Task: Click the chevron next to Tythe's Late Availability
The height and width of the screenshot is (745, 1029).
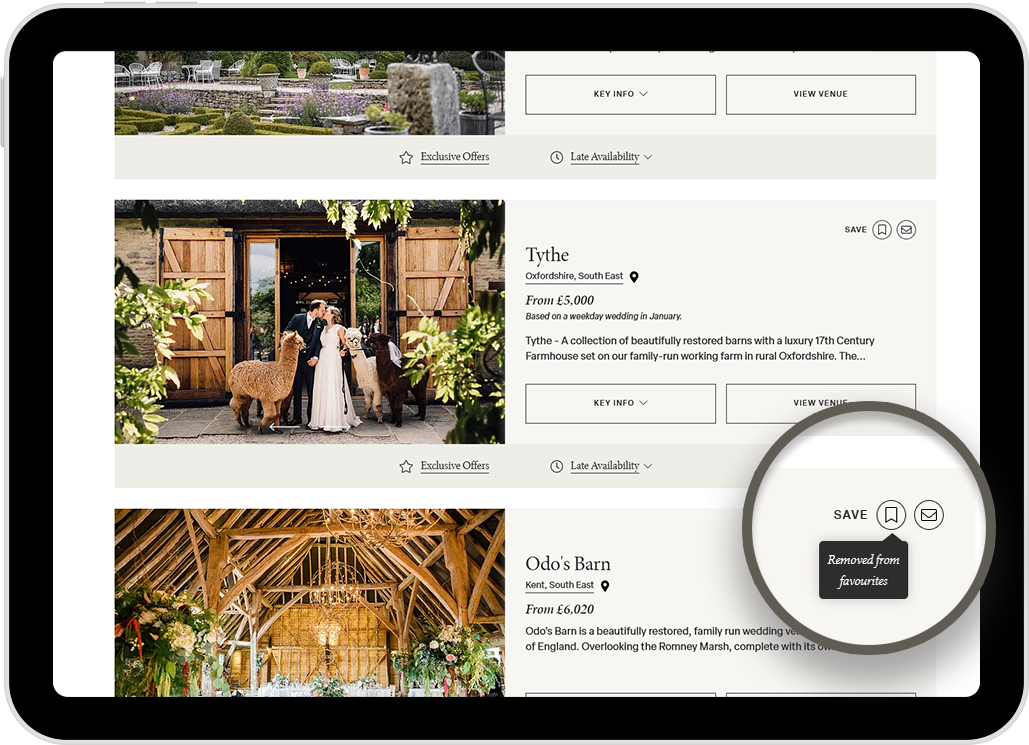Action: tap(648, 466)
